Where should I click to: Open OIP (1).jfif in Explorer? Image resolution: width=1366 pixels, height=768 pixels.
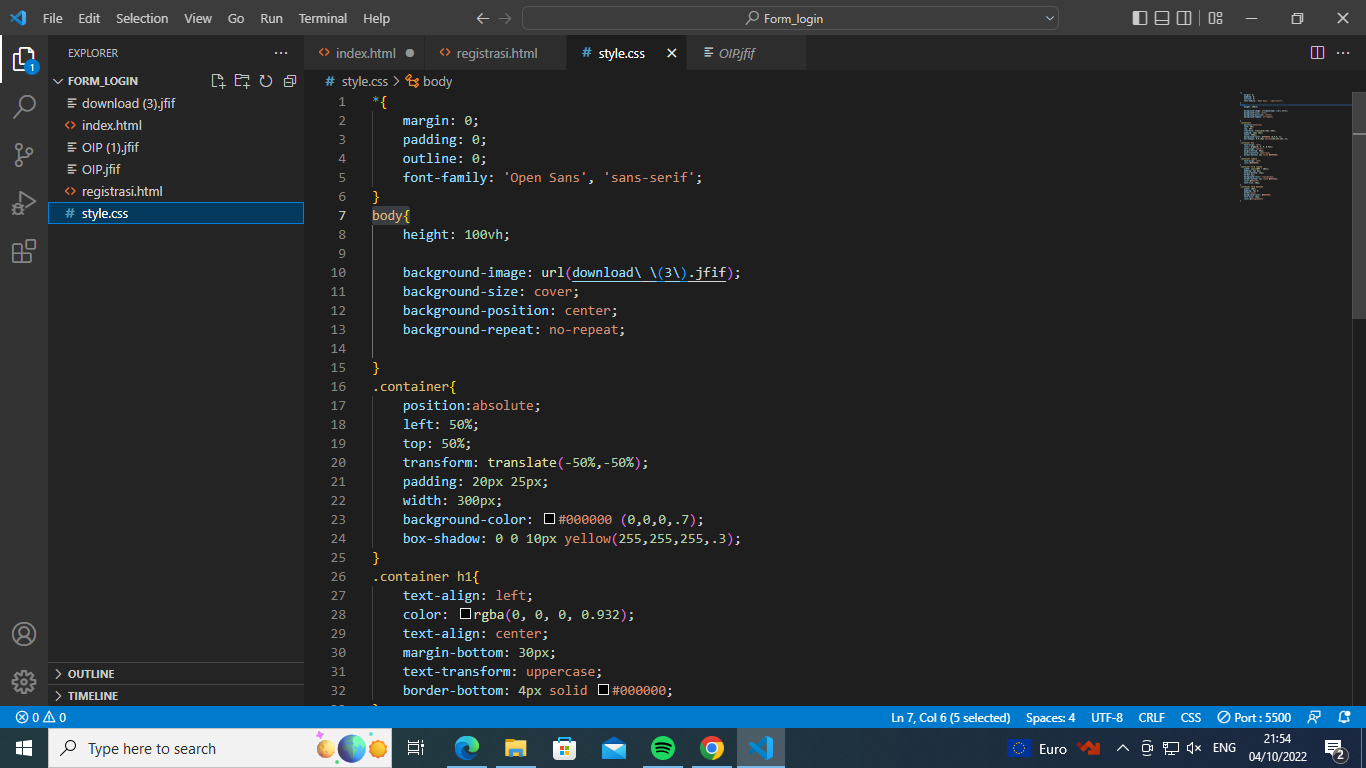click(x=176, y=147)
